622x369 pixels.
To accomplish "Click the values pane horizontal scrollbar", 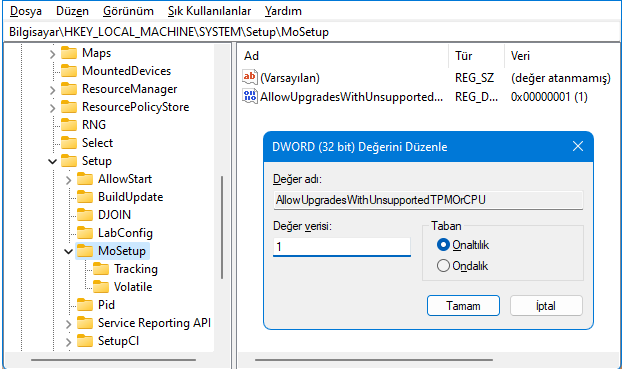I will click(x=374, y=360).
